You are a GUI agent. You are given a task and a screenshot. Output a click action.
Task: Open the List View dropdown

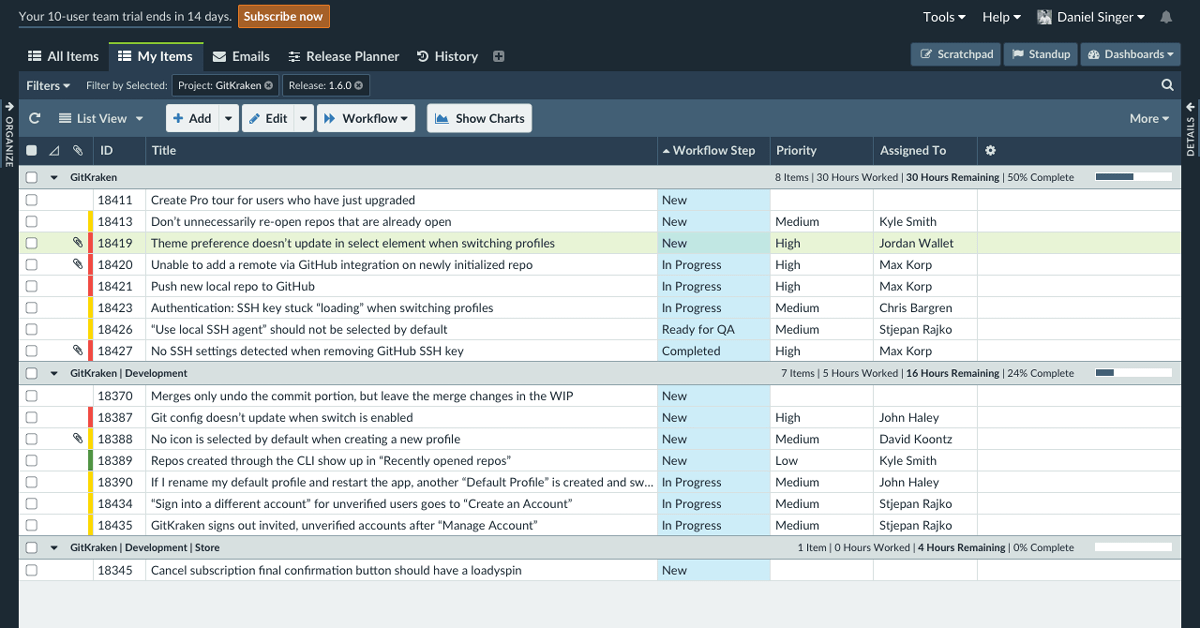tap(101, 118)
